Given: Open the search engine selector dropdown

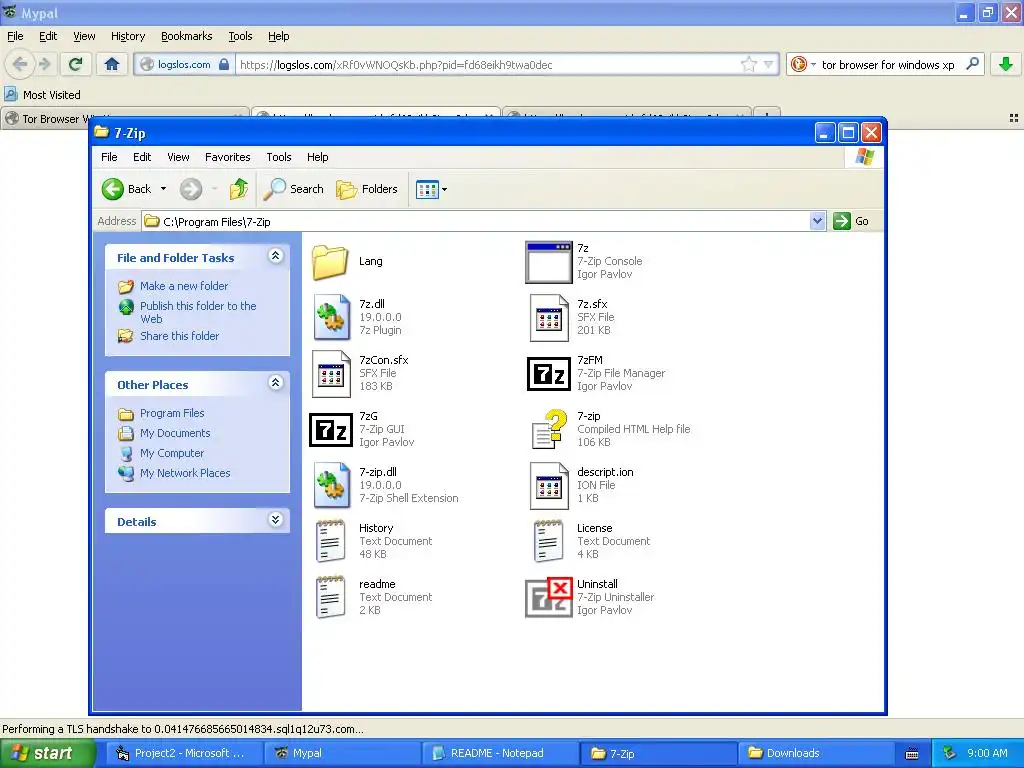Looking at the screenshot, I should tap(803, 64).
